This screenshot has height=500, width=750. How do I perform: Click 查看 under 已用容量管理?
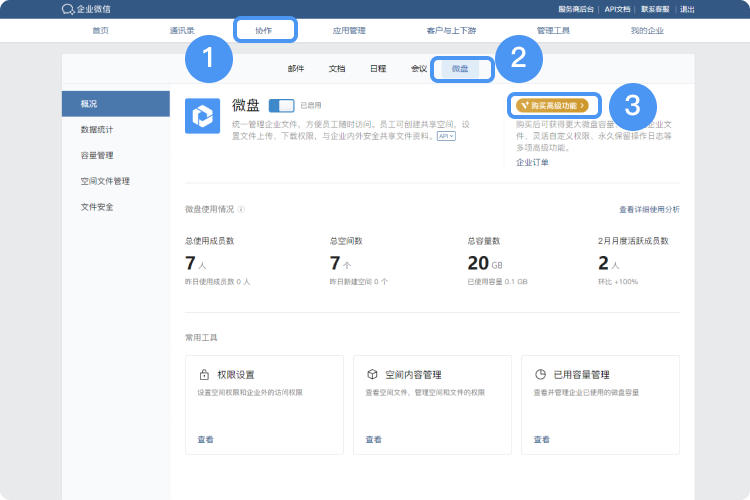click(x=541, y=439)
